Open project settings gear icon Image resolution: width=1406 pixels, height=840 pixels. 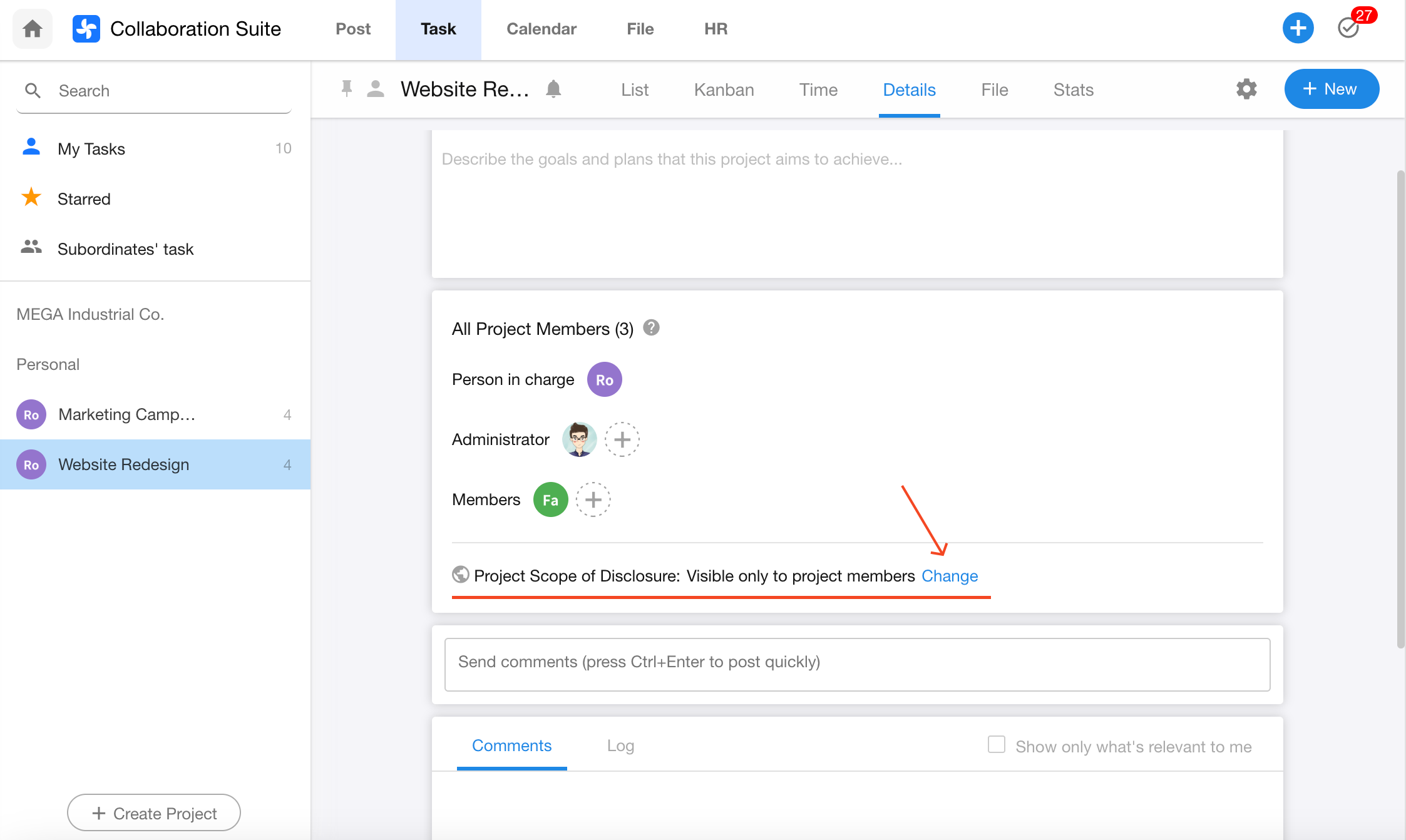pyautogui.click(x=1246, y=89)
